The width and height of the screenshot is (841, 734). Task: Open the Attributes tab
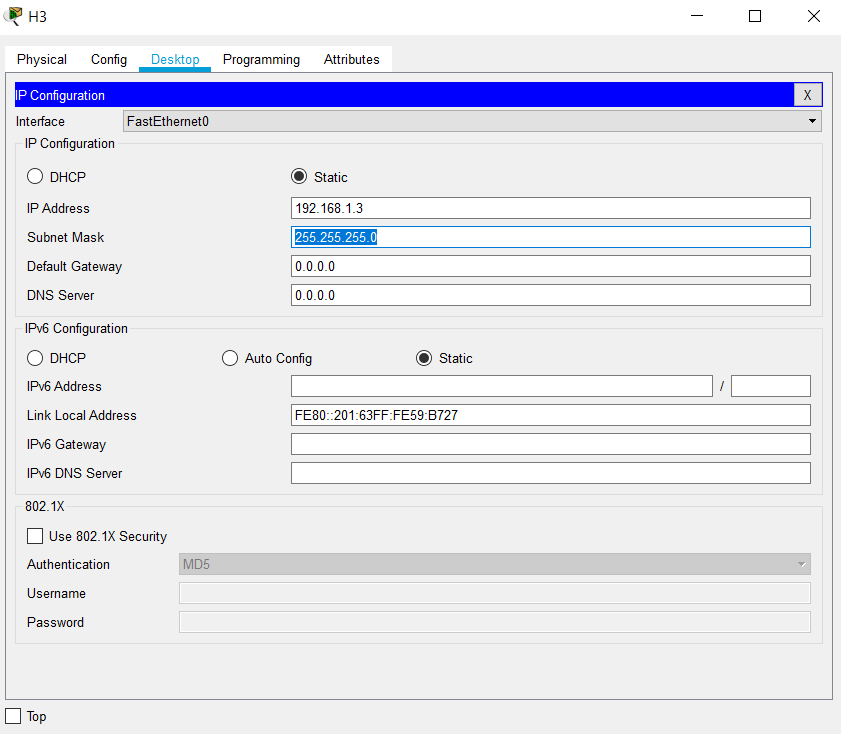(351, 59)
